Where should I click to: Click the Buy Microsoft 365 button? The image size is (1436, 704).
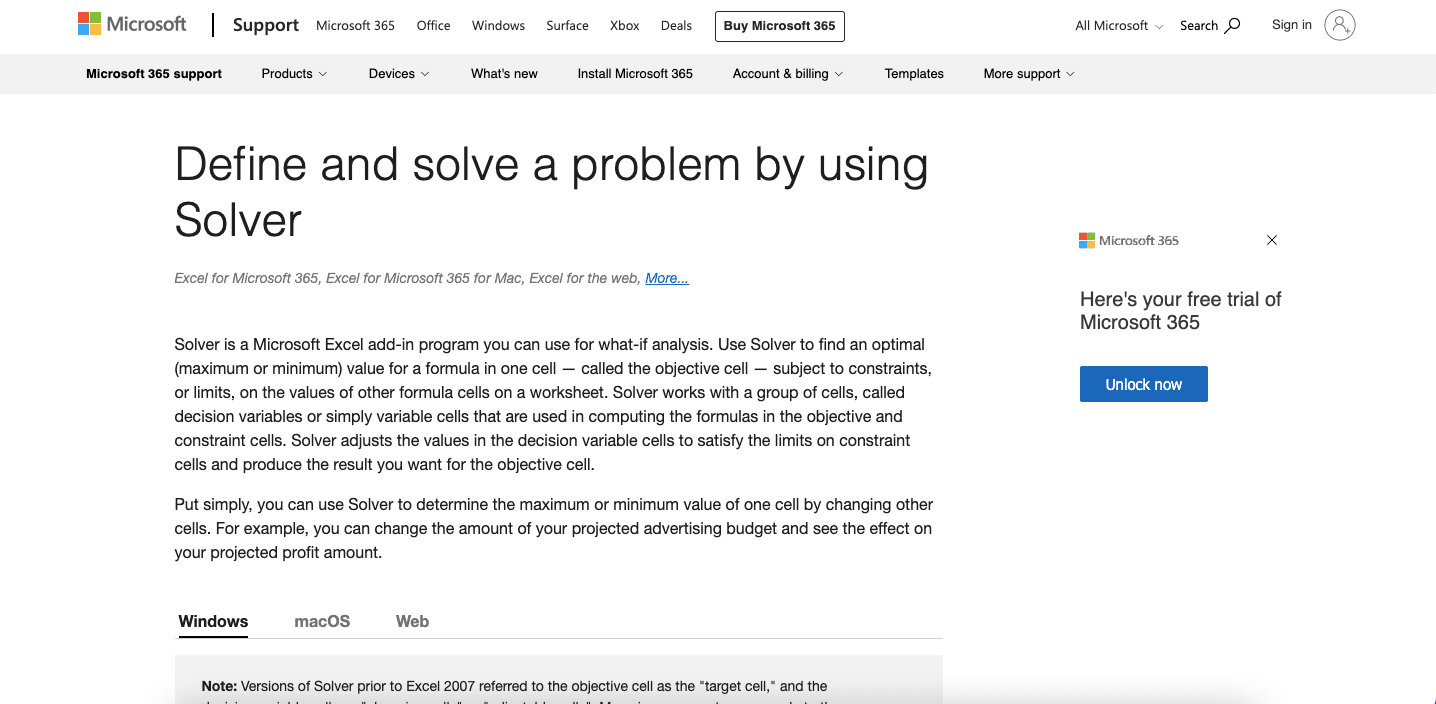779,26
